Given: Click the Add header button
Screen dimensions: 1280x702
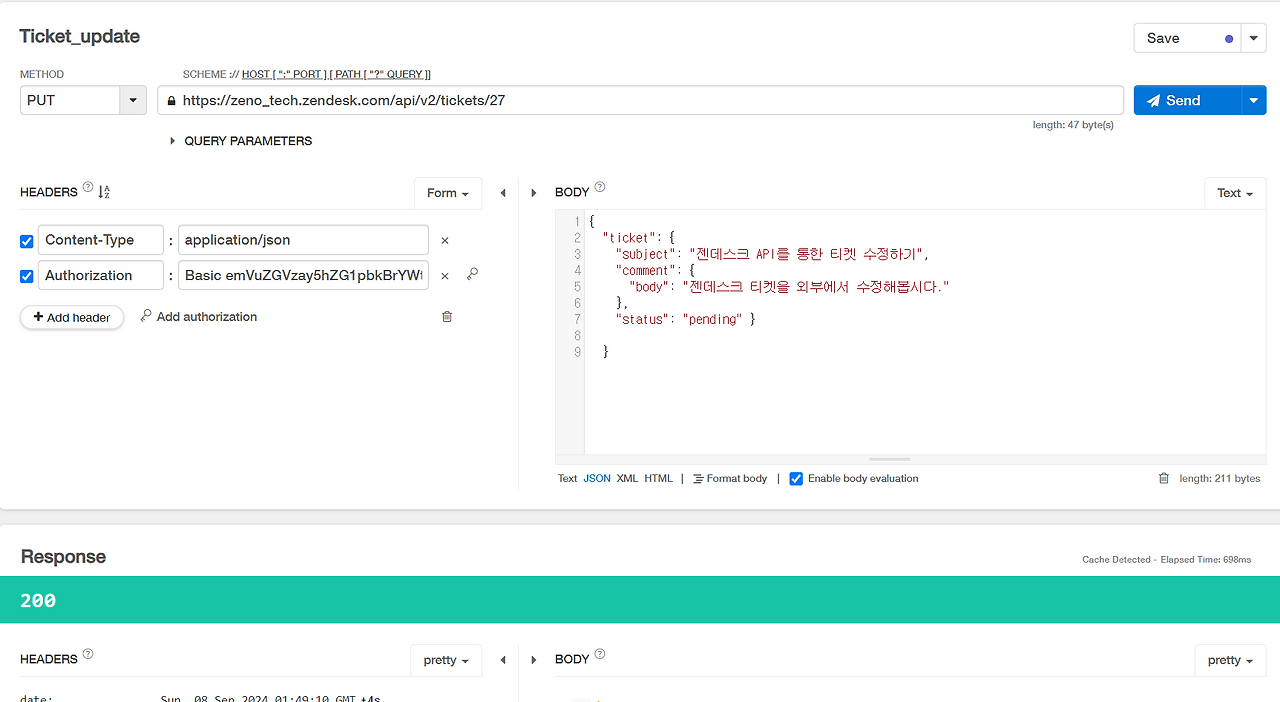Looking at the screenshot, I should click(x=72, y=317).
